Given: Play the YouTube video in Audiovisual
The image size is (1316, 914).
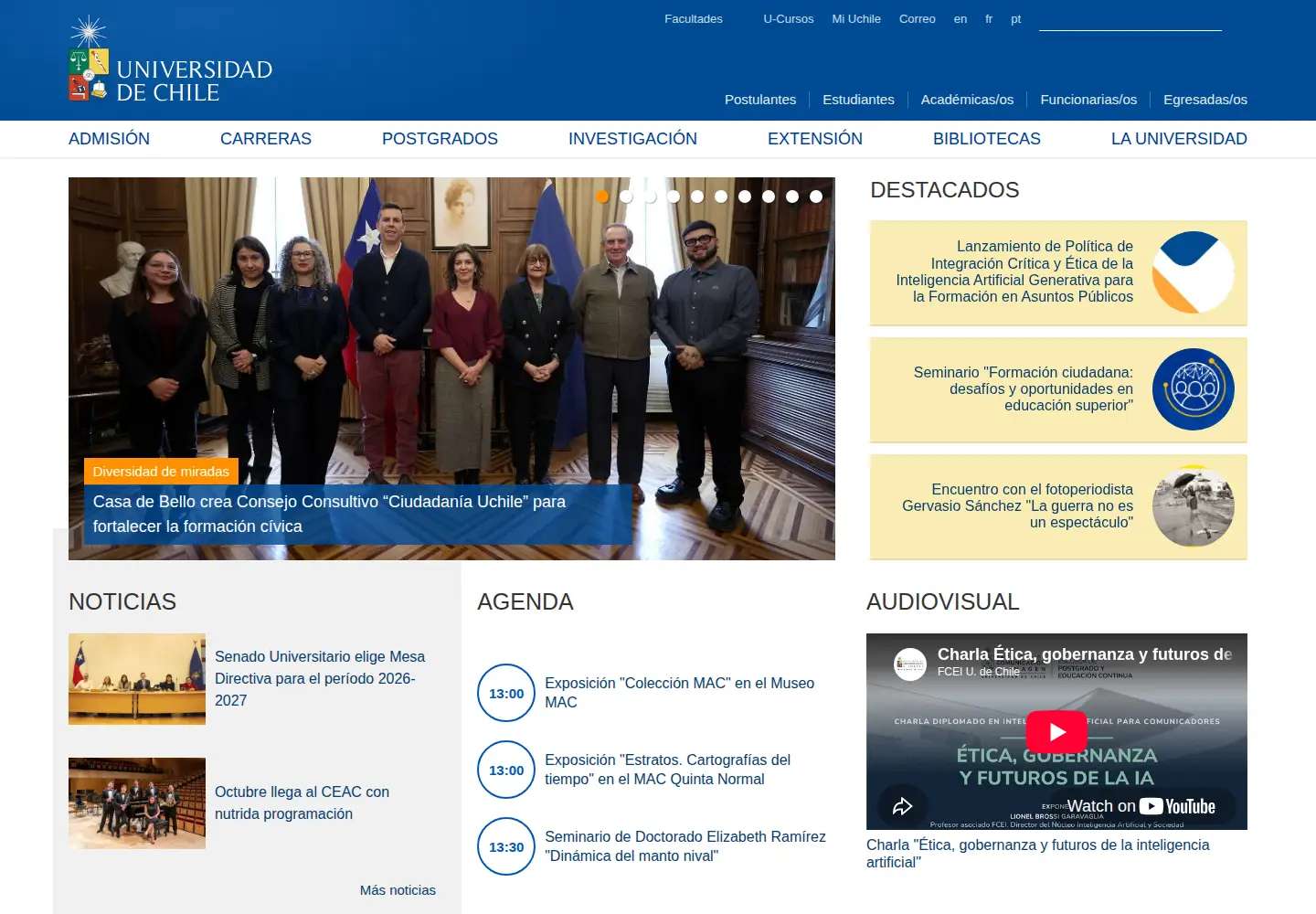Looking at the screenshot, I should [1056, 732].
